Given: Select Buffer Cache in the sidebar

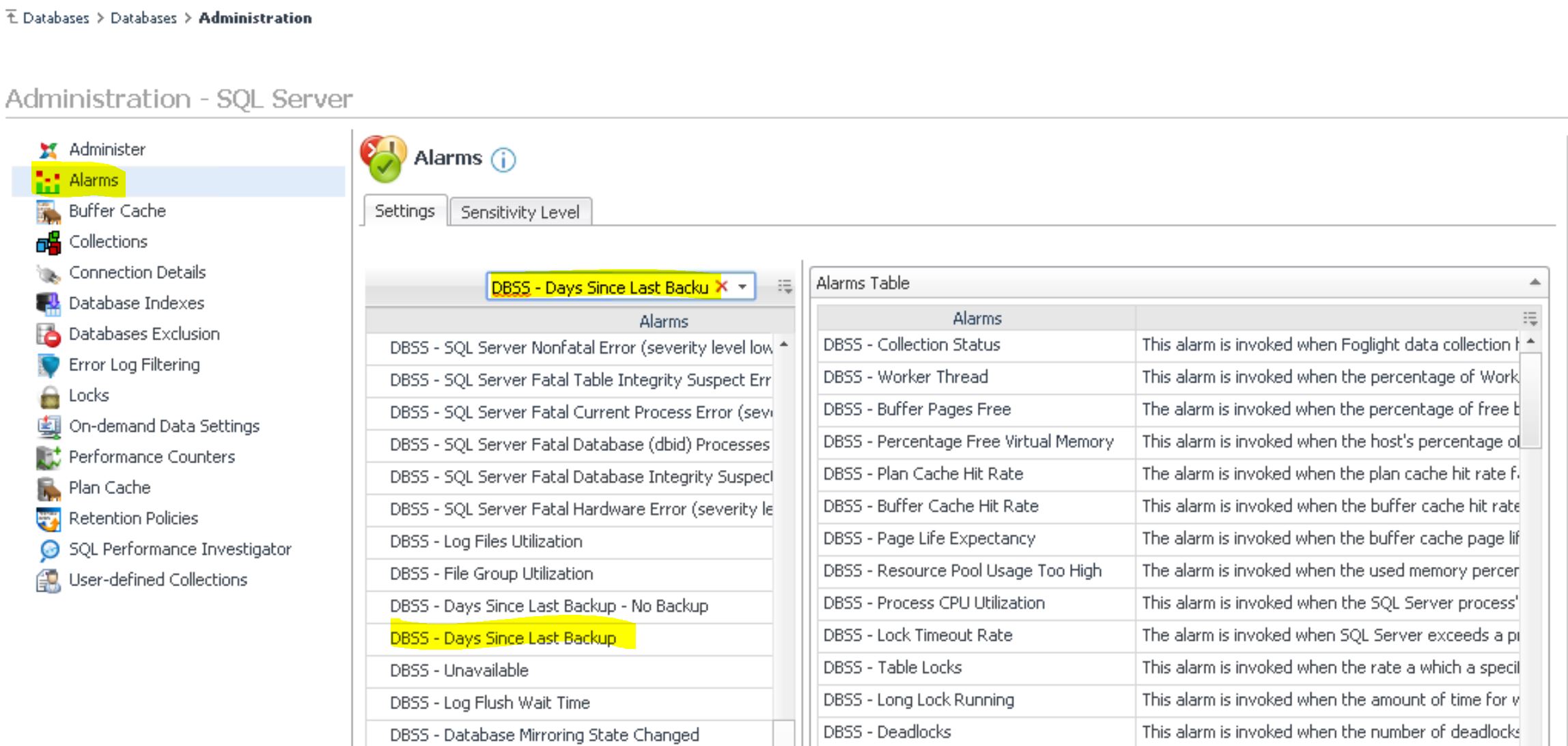Looking at the screenshot, I should (117, 211).
